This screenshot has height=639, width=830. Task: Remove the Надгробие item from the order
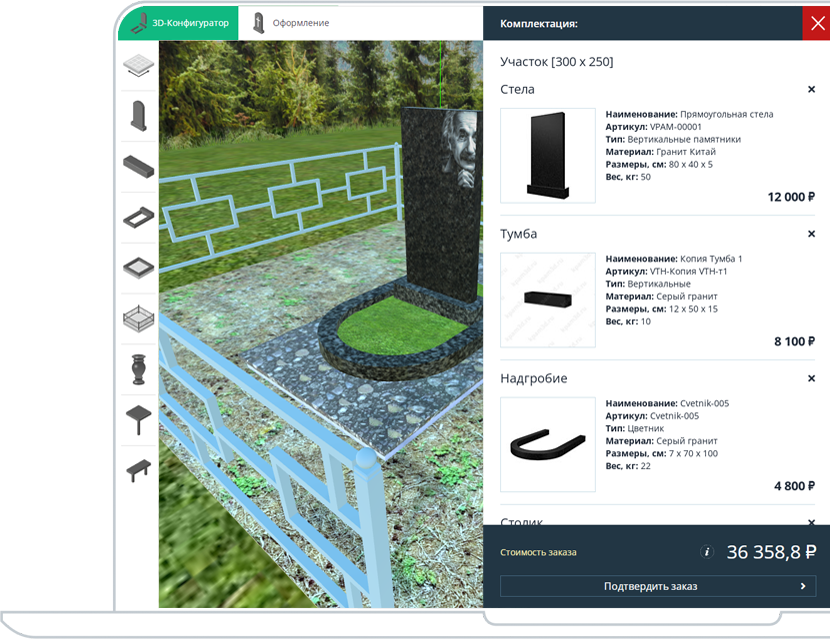pos(812,379)
